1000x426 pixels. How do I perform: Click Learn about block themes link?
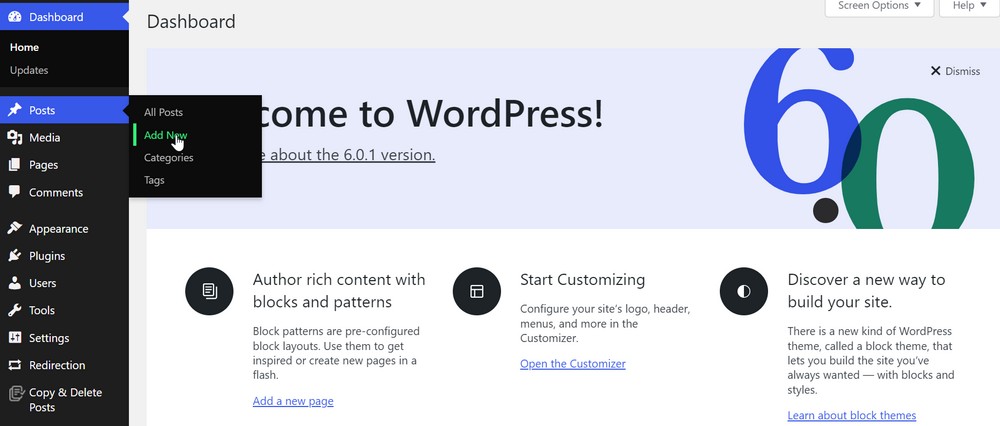(x=851, y=416)
